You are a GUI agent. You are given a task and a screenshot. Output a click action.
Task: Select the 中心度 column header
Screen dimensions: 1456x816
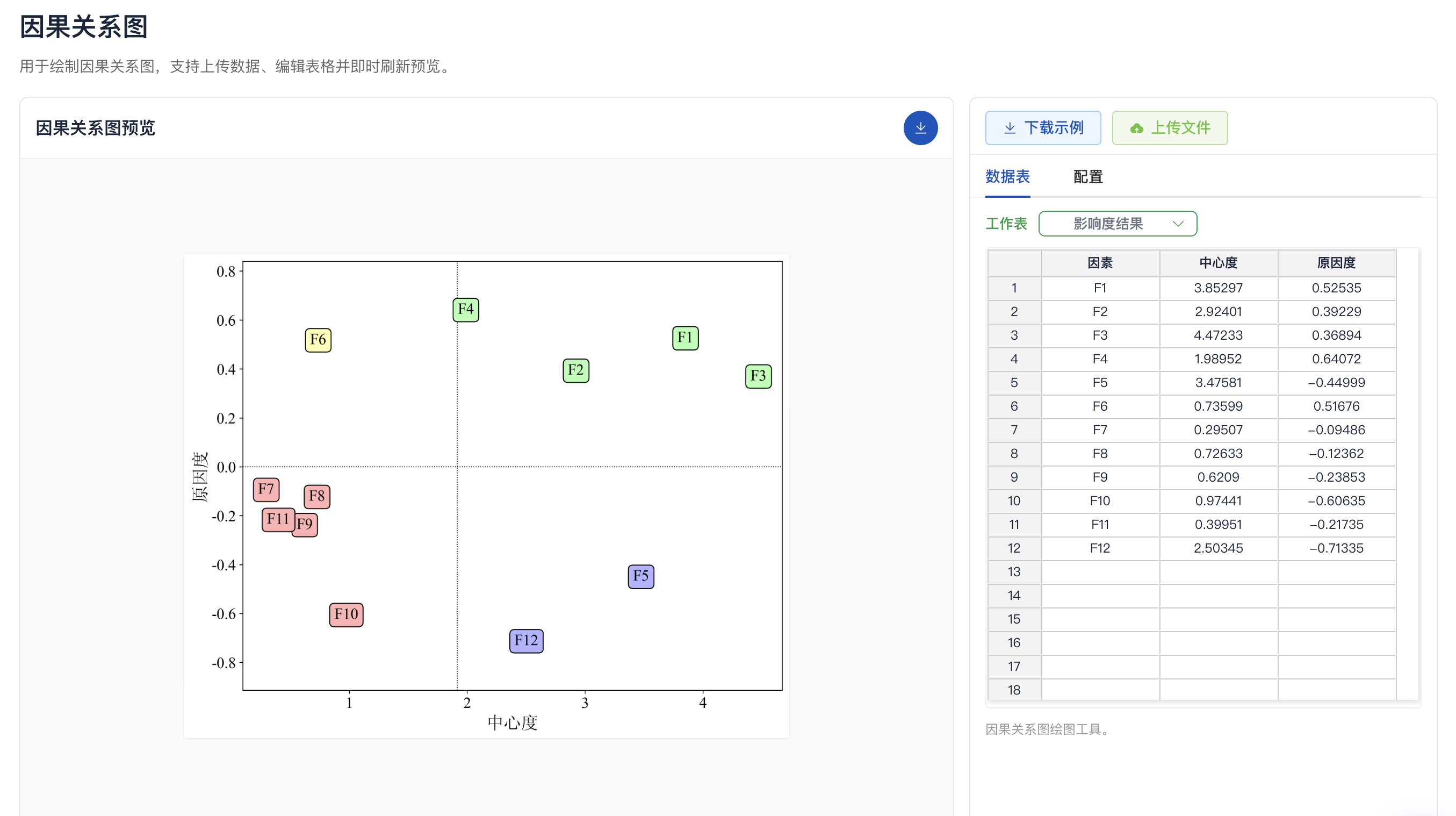1218,263
